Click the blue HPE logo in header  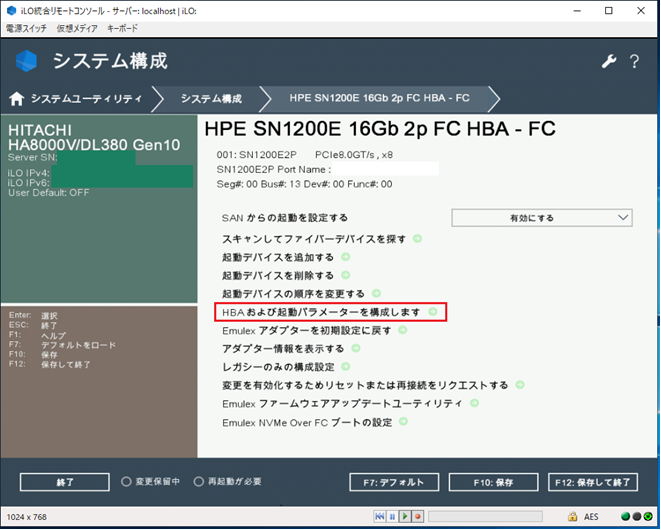coord(26,61)
